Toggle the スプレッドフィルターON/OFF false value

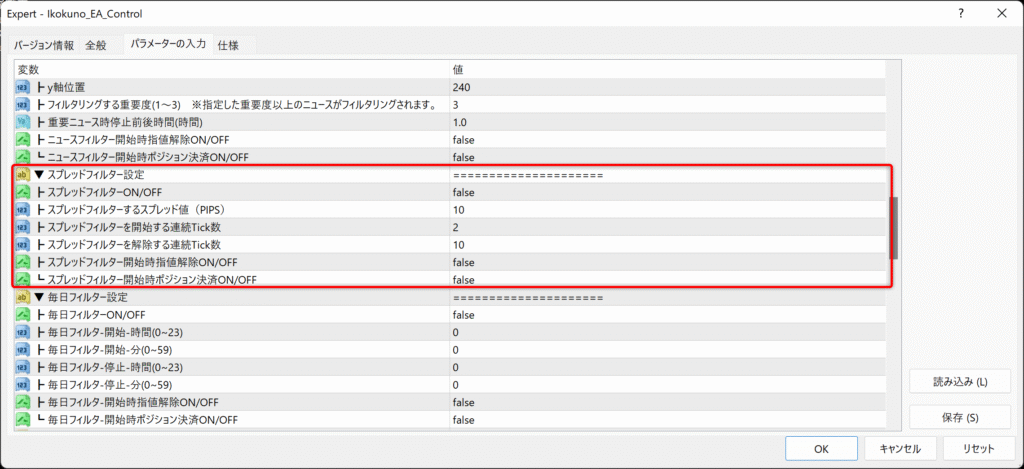pos(463,192)
